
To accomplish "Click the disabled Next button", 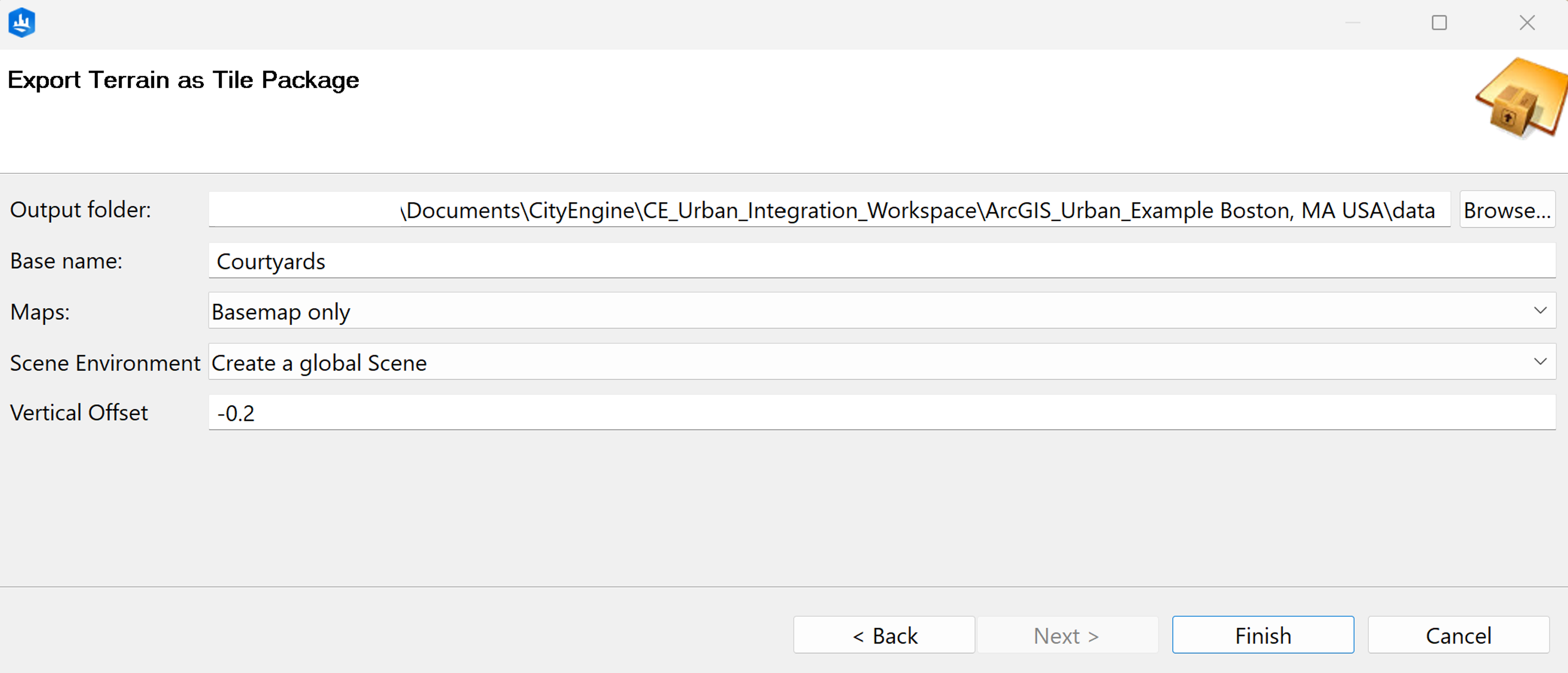I will [x=1067, y=635].
